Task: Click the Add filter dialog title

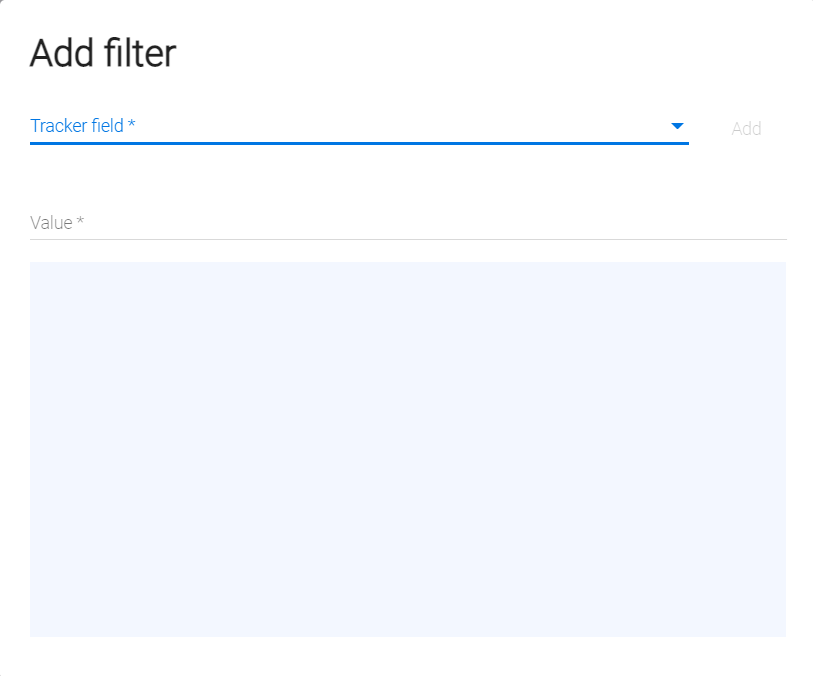Action: 103,53
